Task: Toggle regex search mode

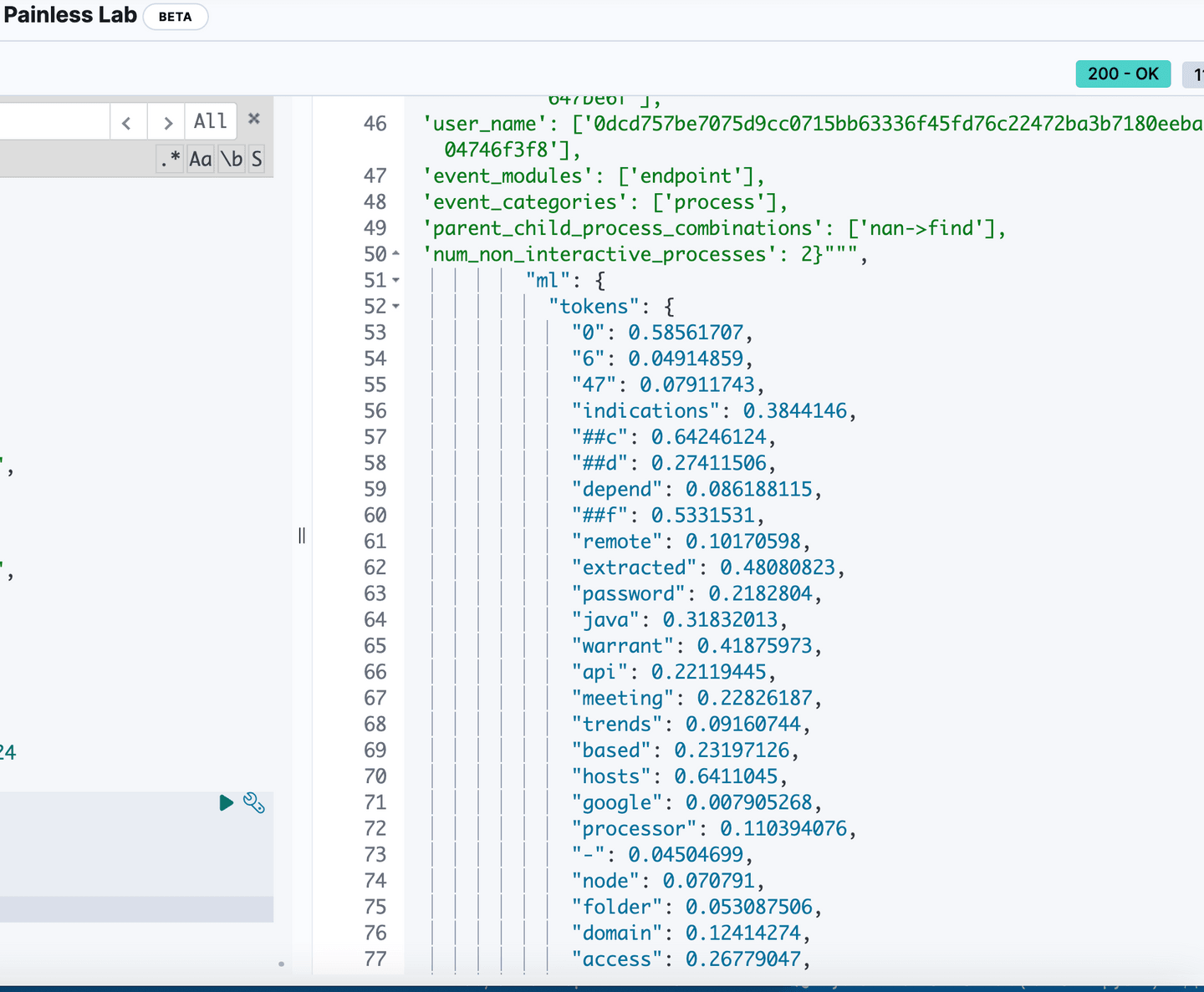Action: (171, 159)
